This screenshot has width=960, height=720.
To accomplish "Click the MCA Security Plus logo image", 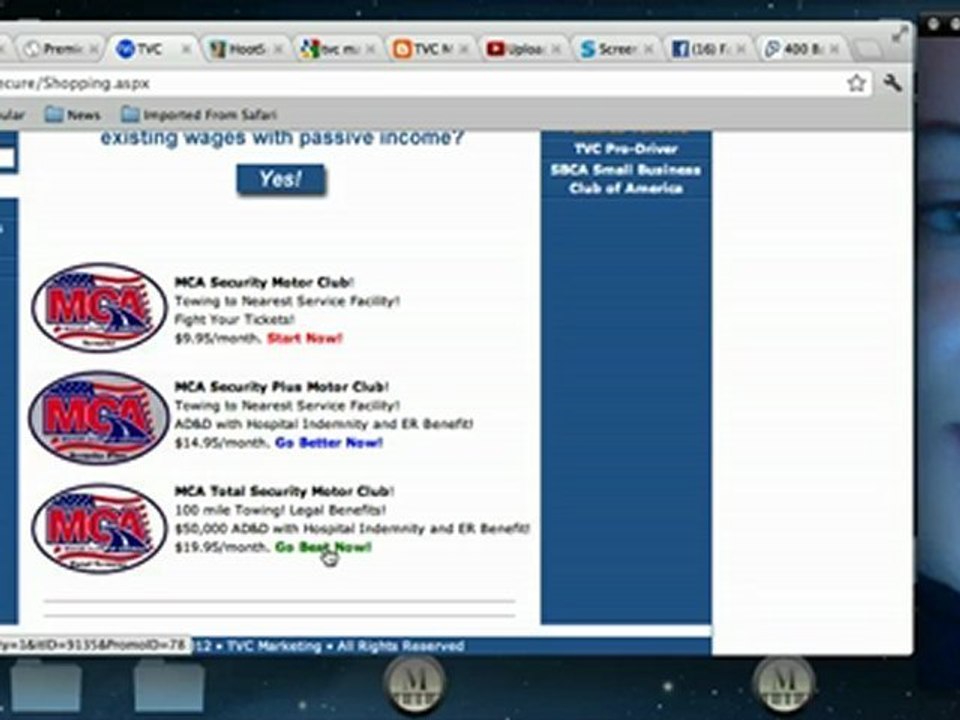I will 99,418.
